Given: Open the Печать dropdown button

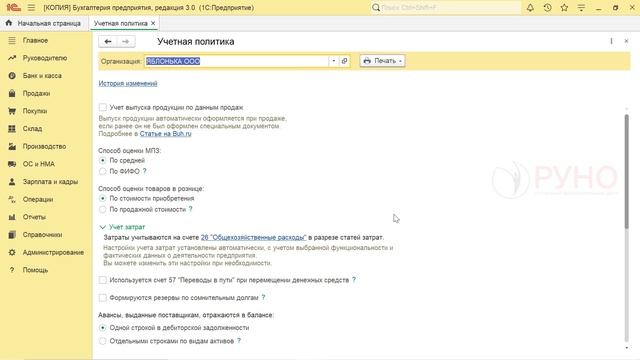Looking at the screenshot, I should (x=382, y=61).
